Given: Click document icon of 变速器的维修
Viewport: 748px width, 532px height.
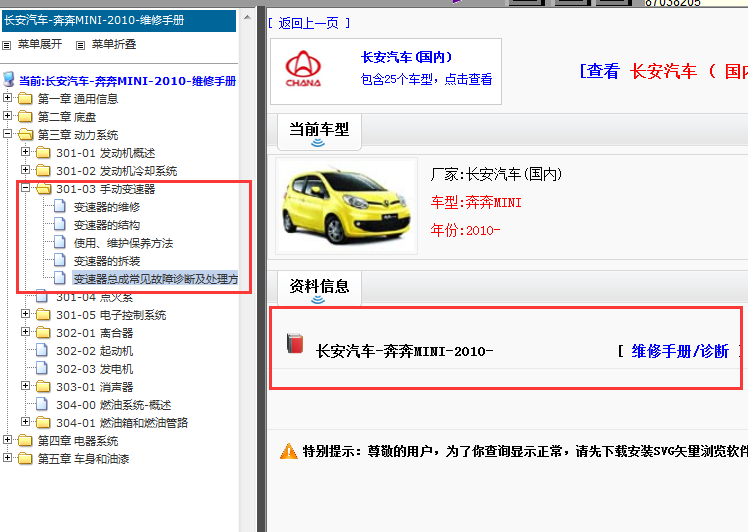Looking at the screenshot, I should tap(60, 207).
